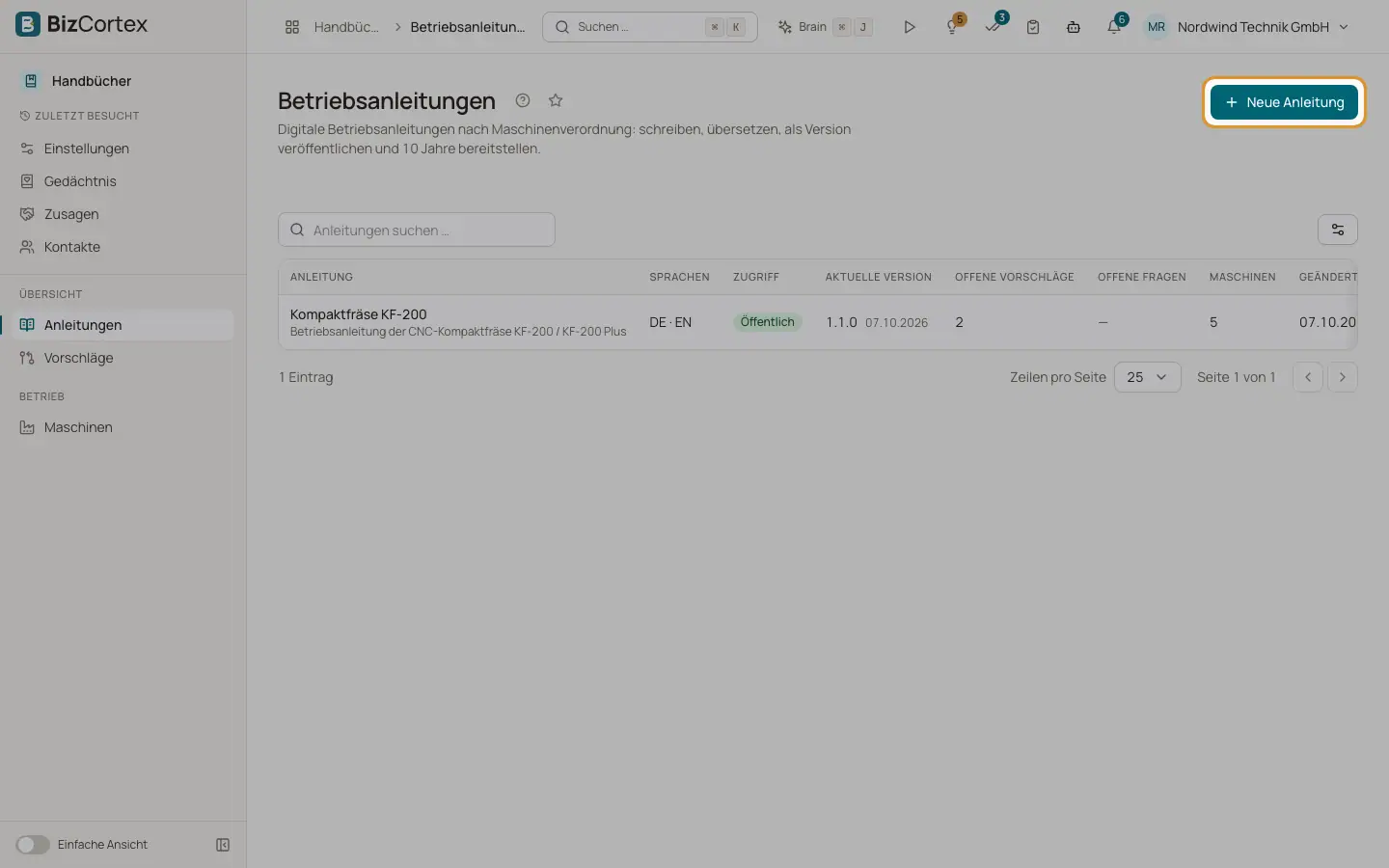Open the Handbücher sidebar header
1389x868 pixels.
coord(92,81)
